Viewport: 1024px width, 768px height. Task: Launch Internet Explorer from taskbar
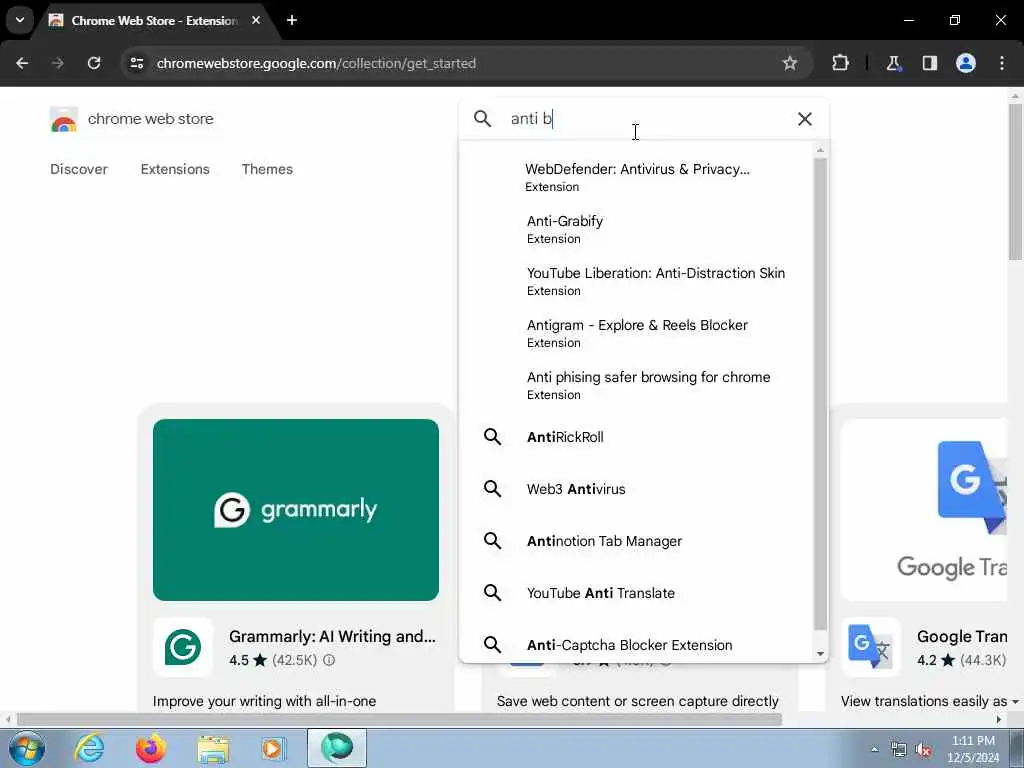click(89, 748)
